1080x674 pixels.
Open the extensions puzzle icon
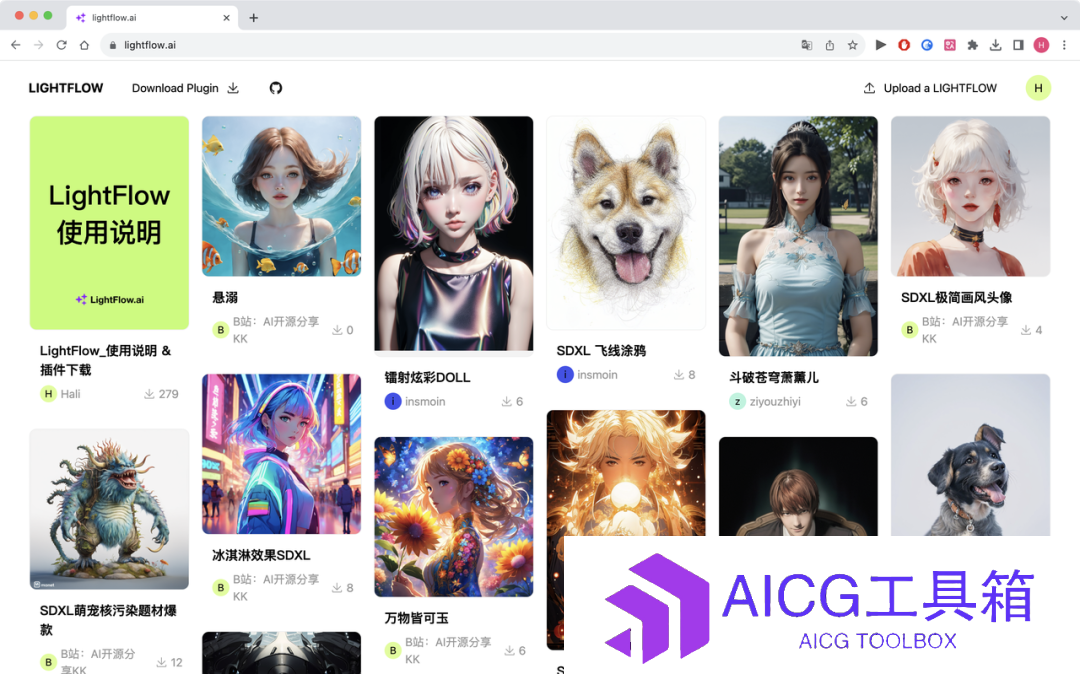coord(973,45)
